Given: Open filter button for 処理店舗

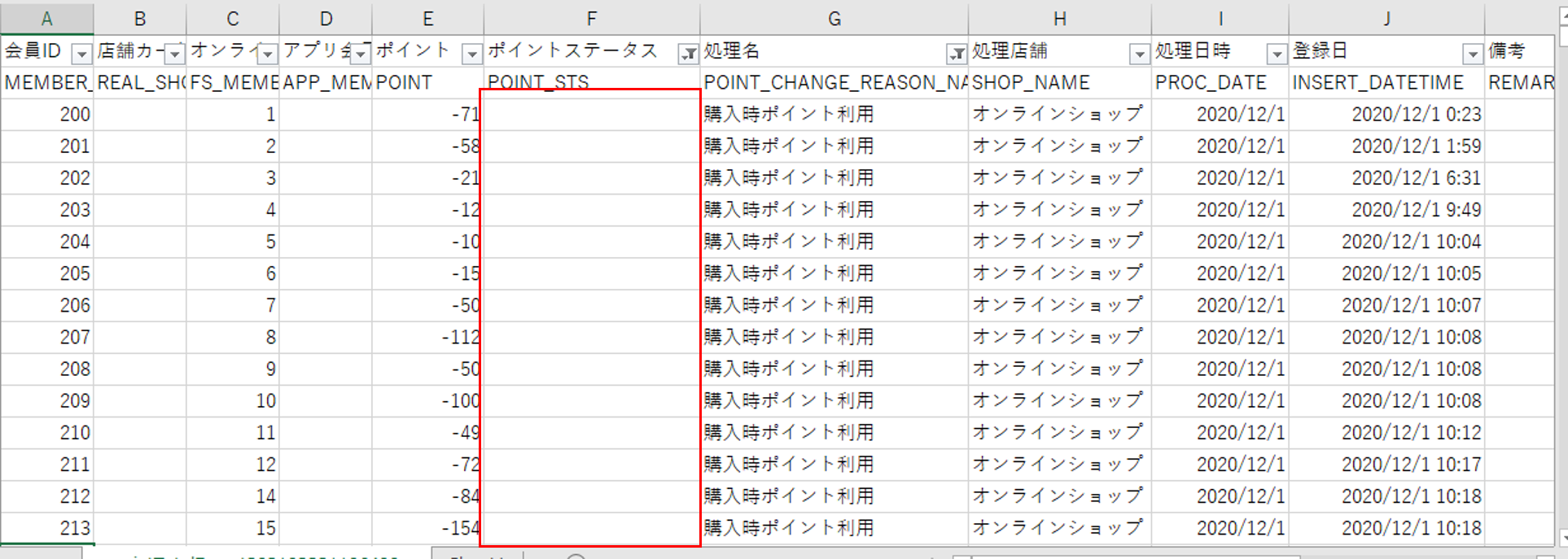Looking at the screenshot, I should [x=1140, y=55].
